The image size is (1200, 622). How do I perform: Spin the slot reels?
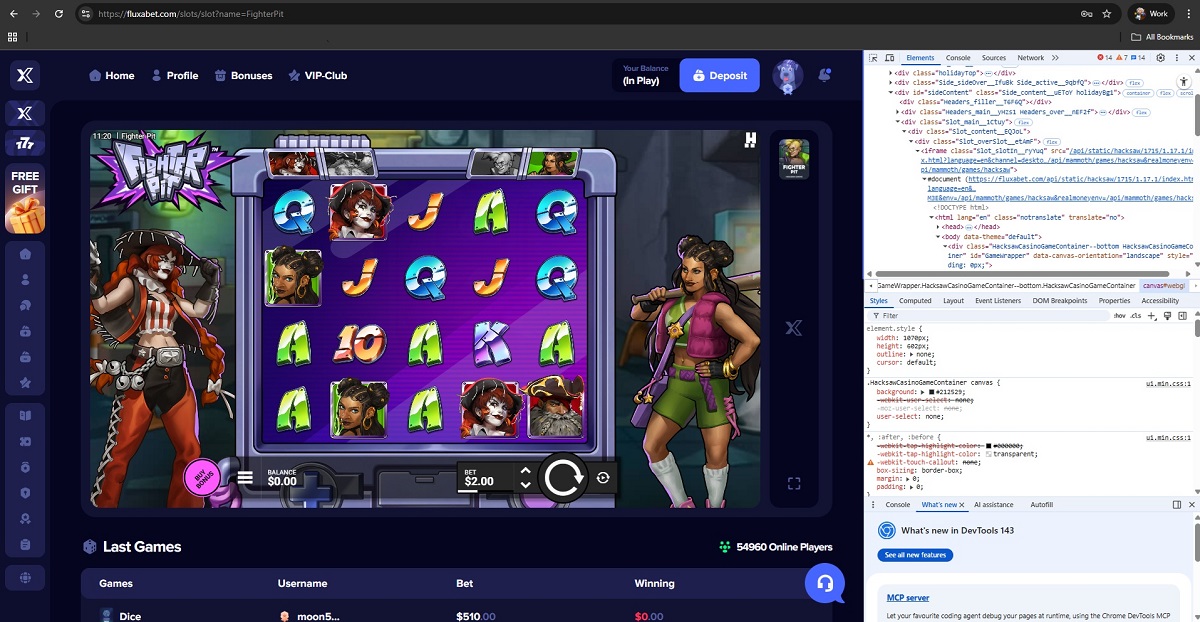coord(563,479)
